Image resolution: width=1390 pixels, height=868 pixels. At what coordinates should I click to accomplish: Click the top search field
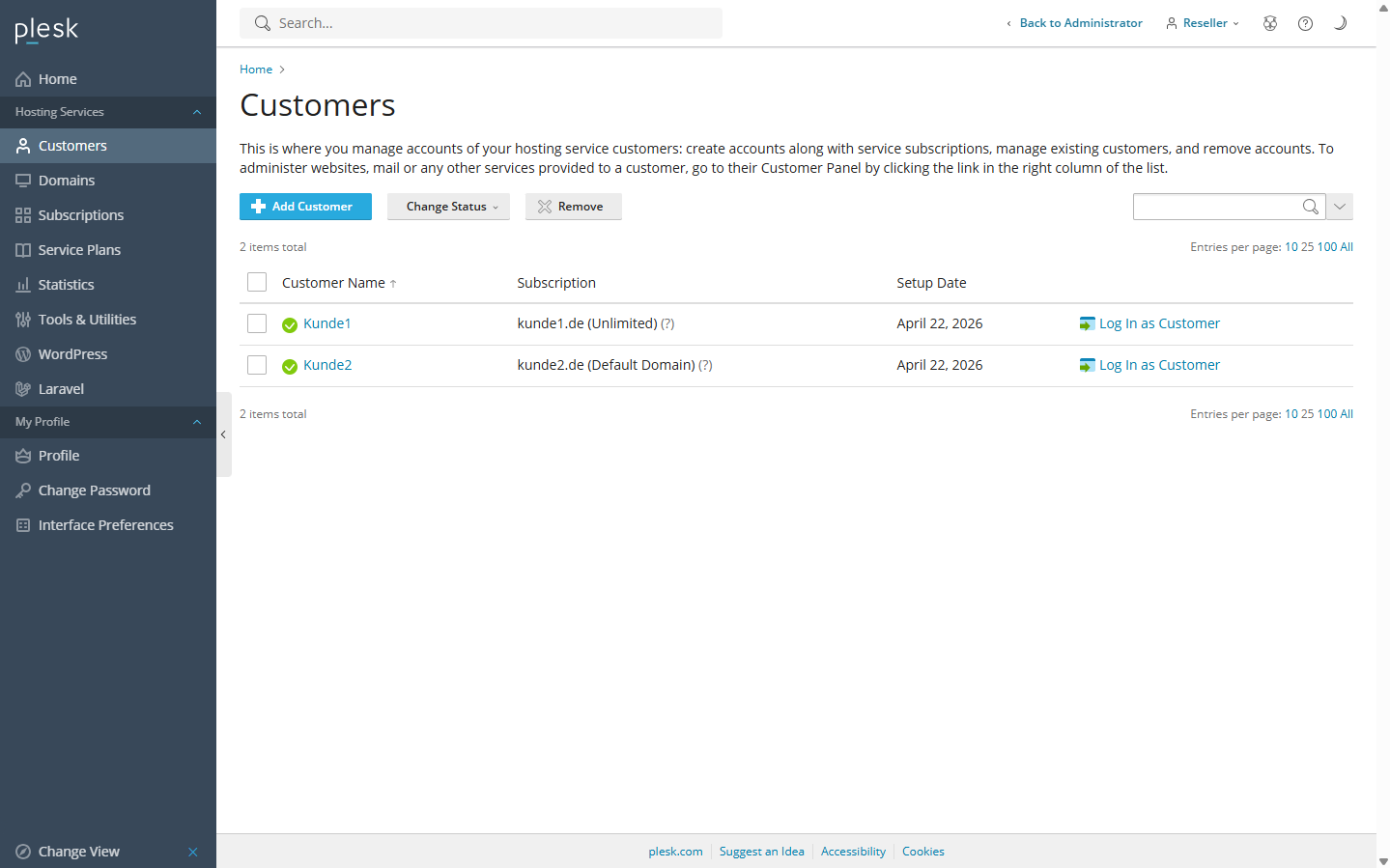pos(481,23)
